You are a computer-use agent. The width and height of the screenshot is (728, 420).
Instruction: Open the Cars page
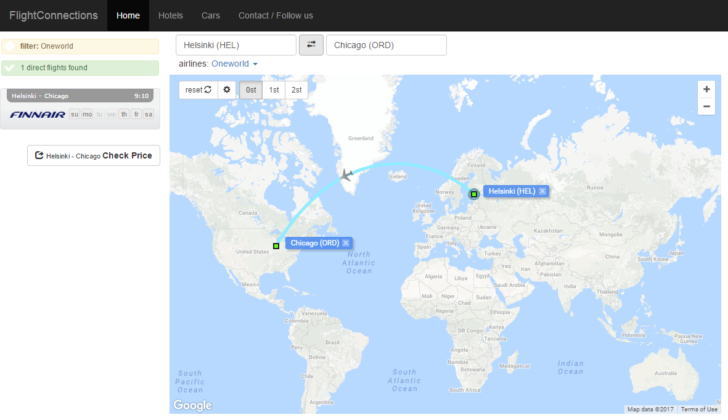pos(210,15)
